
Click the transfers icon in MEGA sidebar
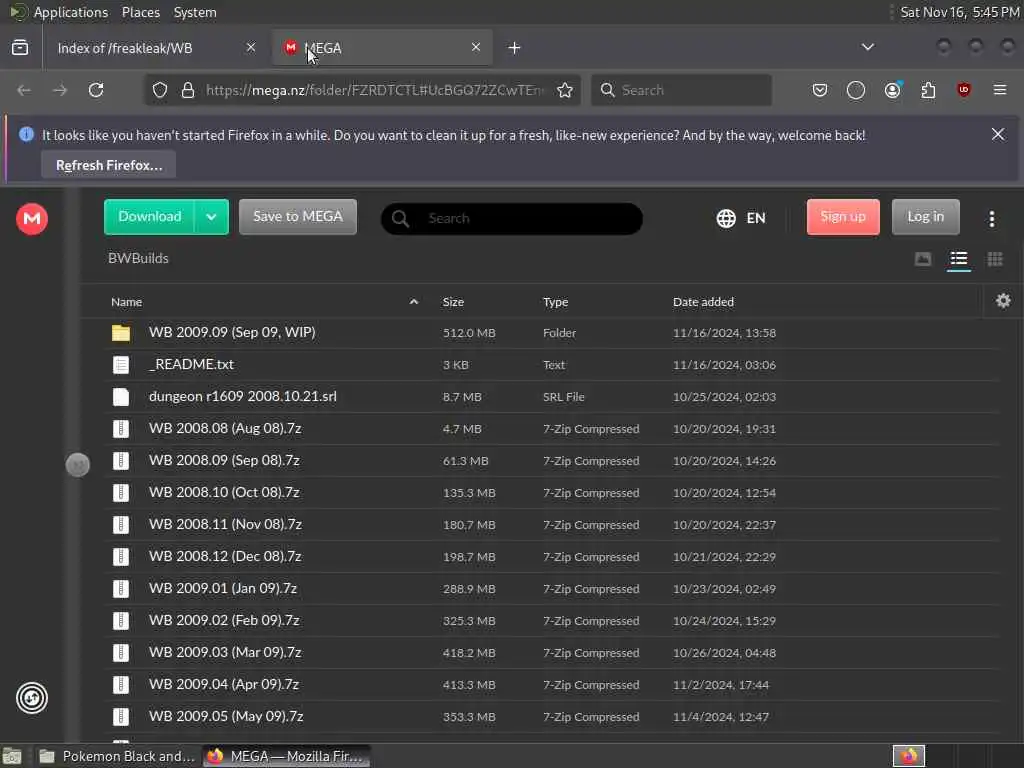32,697
